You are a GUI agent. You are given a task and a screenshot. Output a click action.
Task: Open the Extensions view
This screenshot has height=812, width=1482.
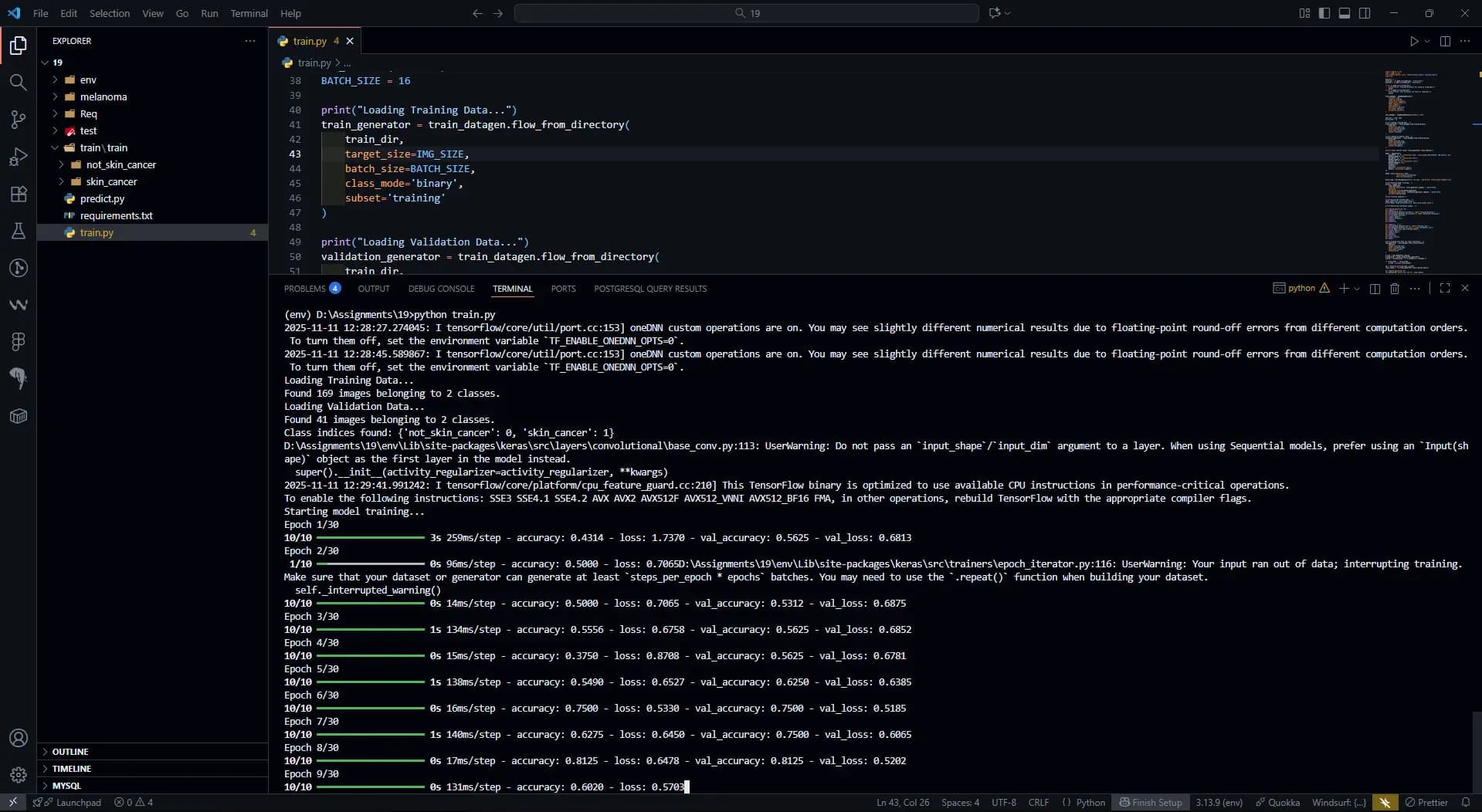coord(18,194)
